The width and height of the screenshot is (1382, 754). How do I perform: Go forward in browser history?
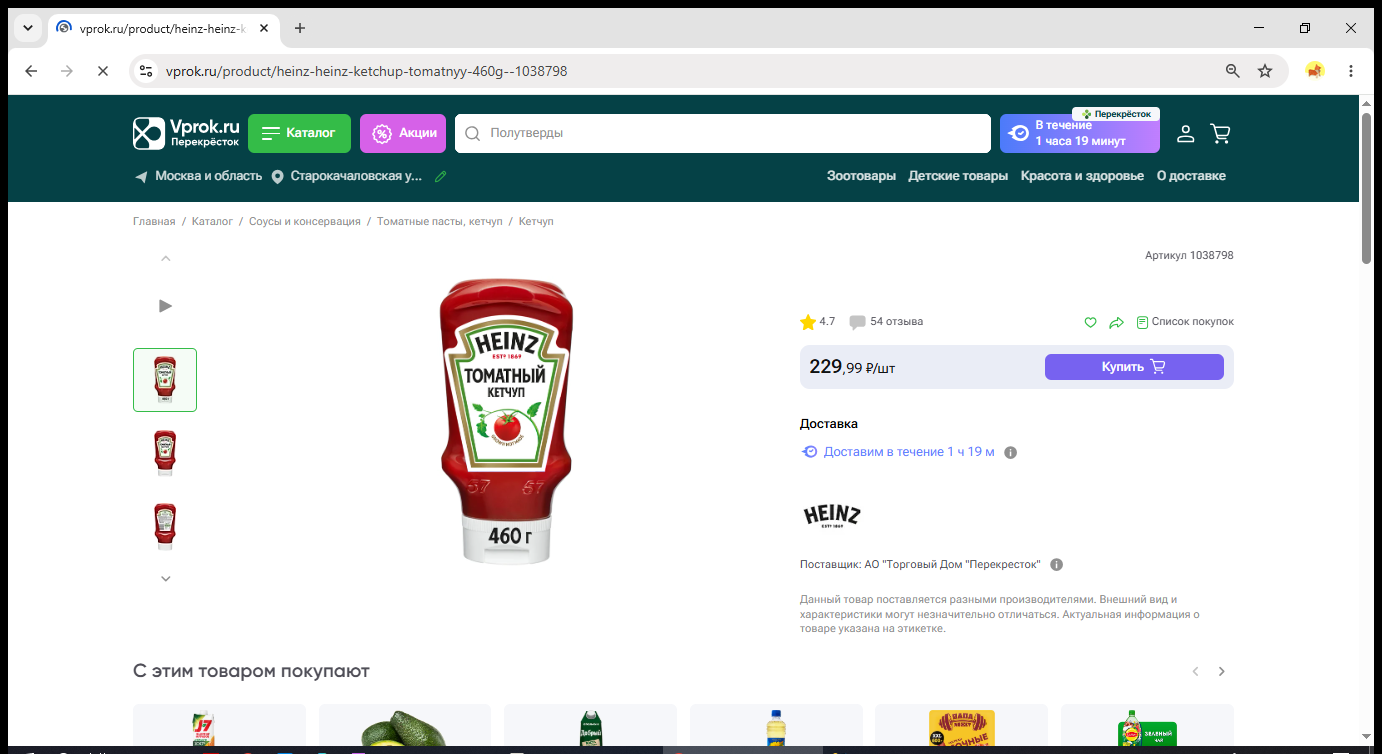tap(67, 71)
